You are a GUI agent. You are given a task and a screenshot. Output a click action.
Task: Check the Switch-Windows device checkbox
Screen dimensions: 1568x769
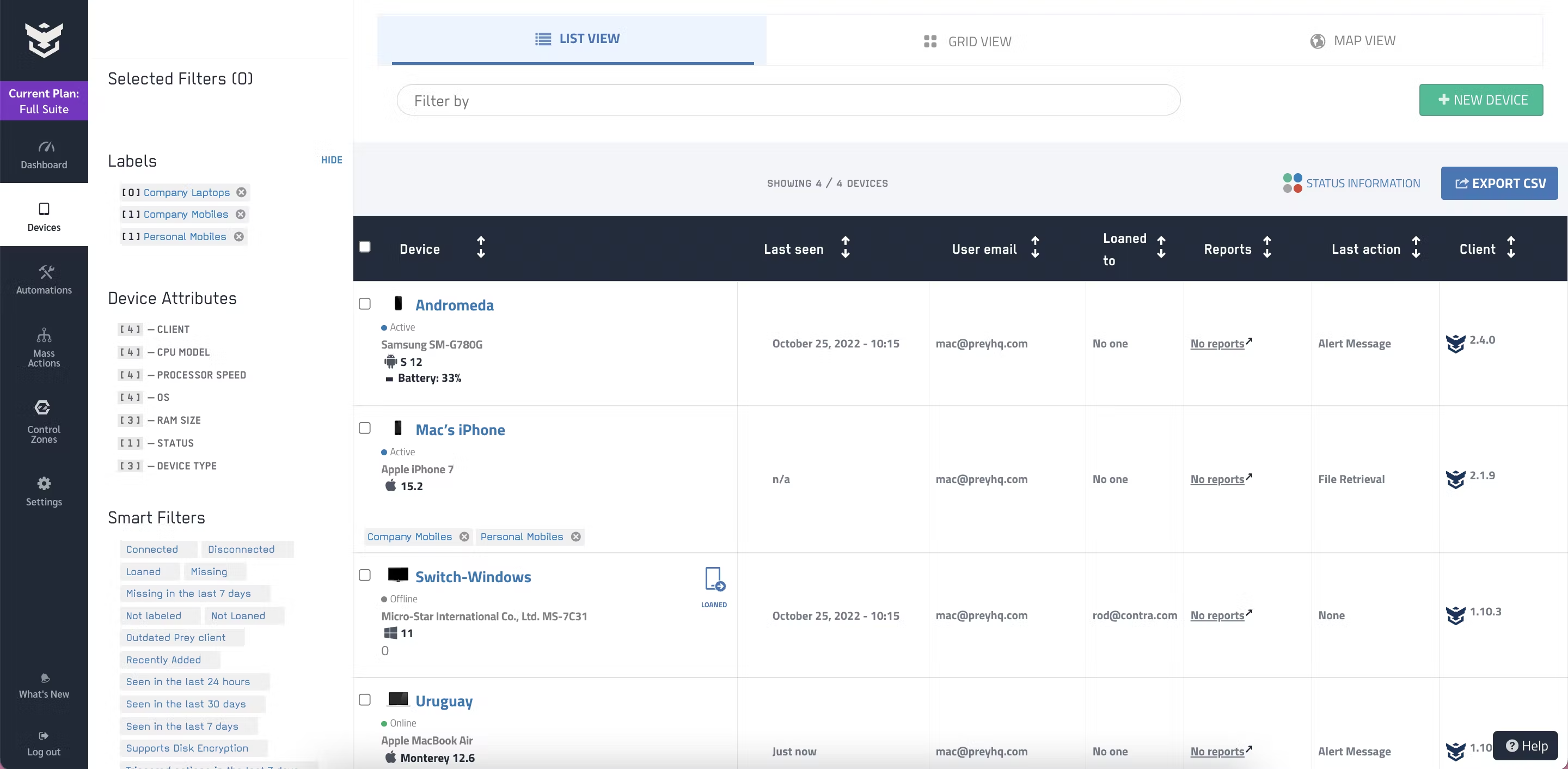pyautogui.click(x=365, y=575)
